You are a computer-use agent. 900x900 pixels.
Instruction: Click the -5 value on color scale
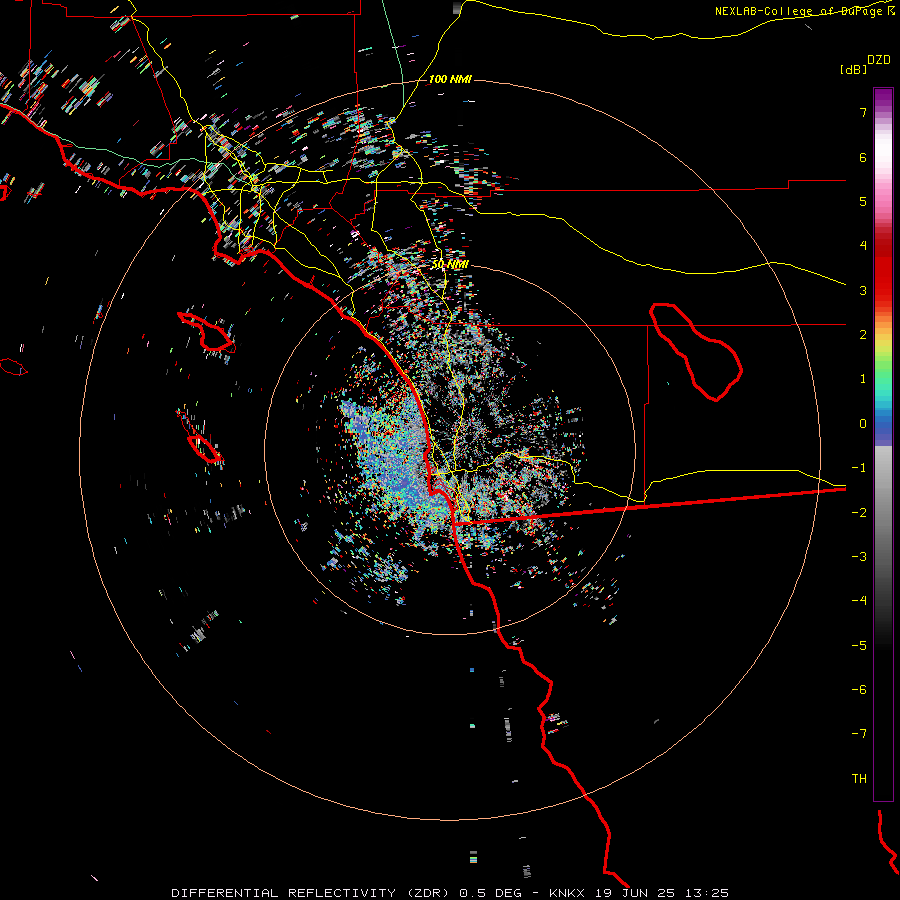[859, 646]
